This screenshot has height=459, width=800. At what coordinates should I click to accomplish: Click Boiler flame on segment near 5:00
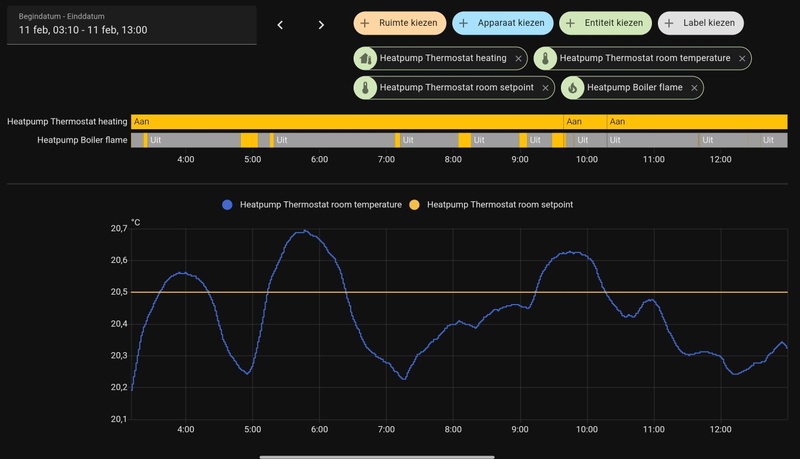click(x=249, y=140)
